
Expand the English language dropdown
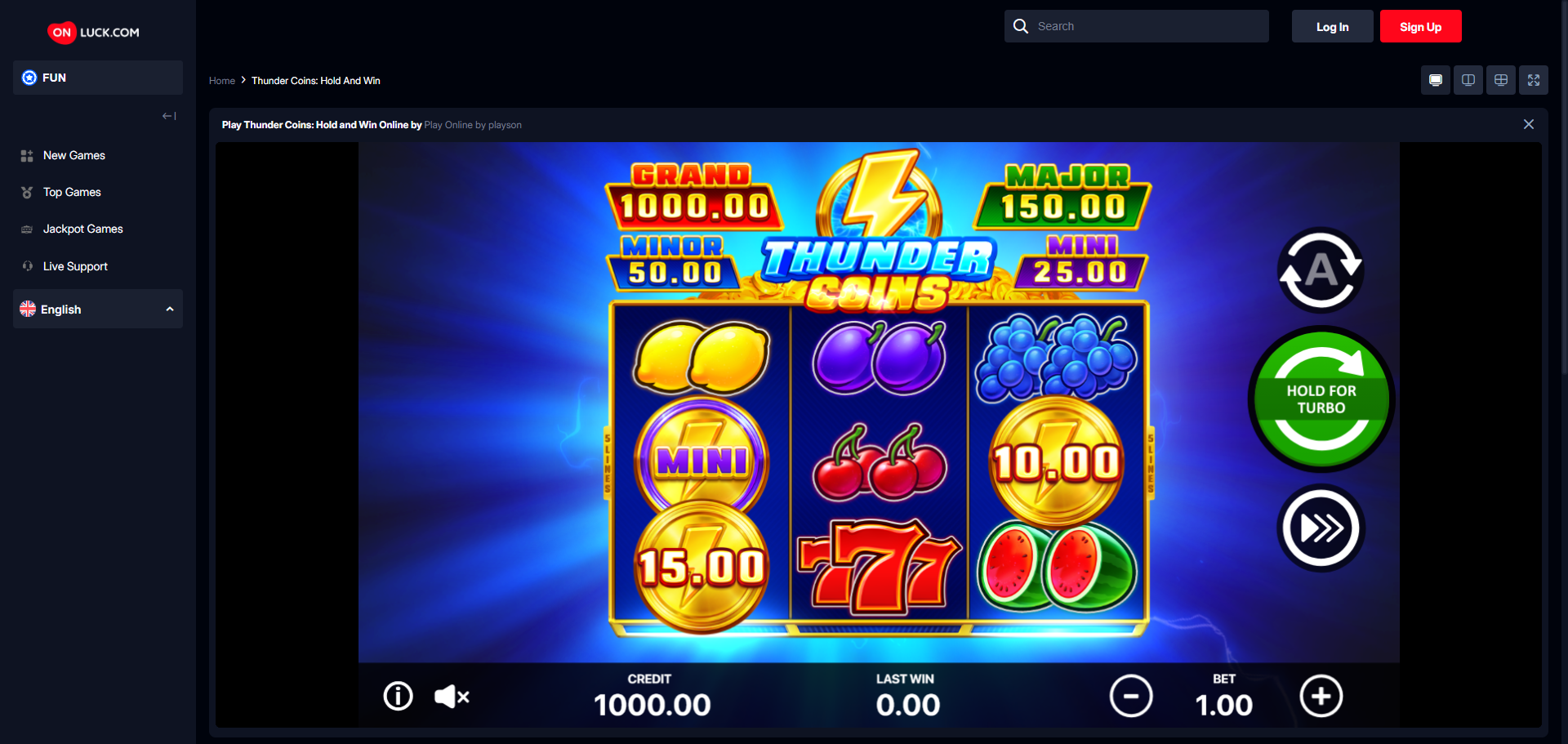(98, 309)
